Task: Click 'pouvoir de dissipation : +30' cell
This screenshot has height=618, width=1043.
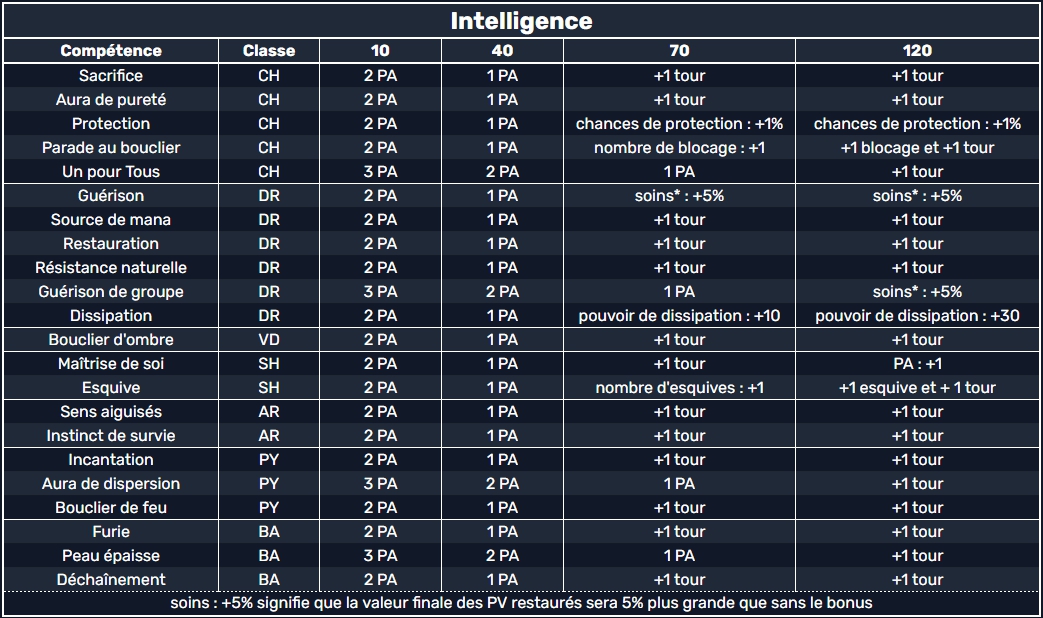Action: coord(917,316)
